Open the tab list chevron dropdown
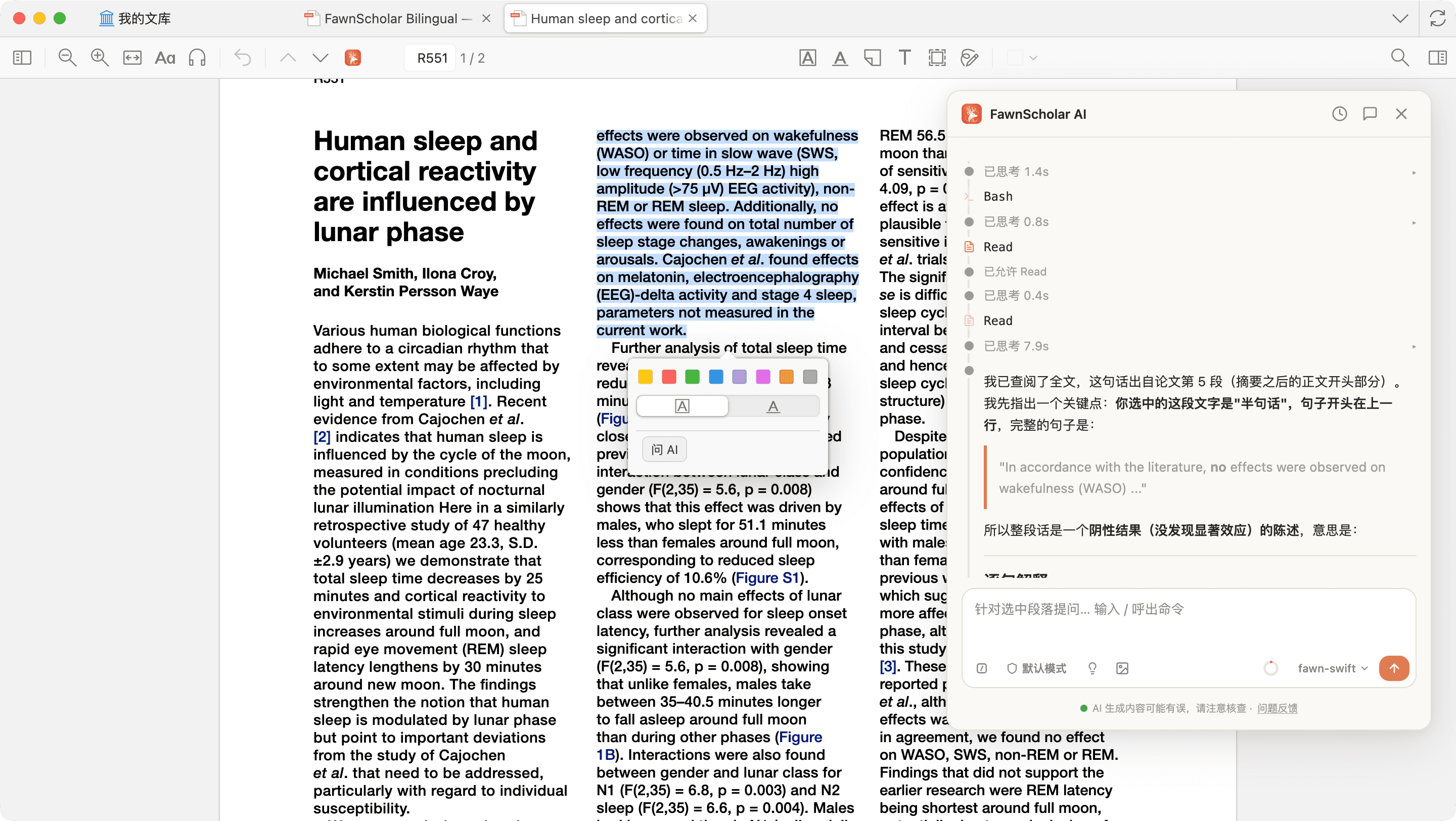 pyautogui.click(x=1399, y=18)
